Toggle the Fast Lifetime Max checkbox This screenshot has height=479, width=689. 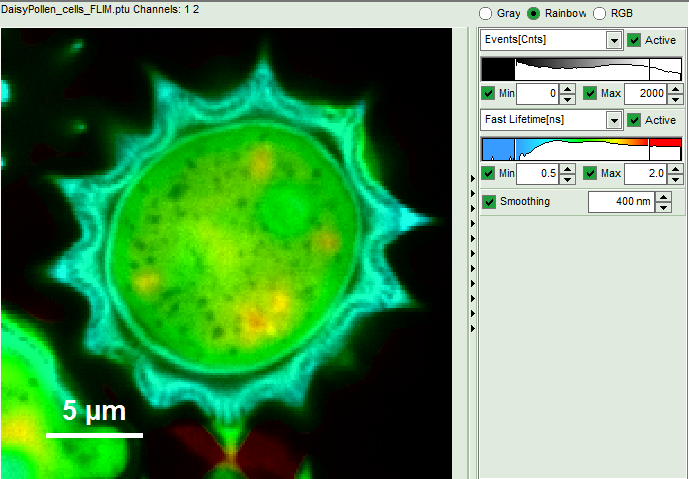591,174
